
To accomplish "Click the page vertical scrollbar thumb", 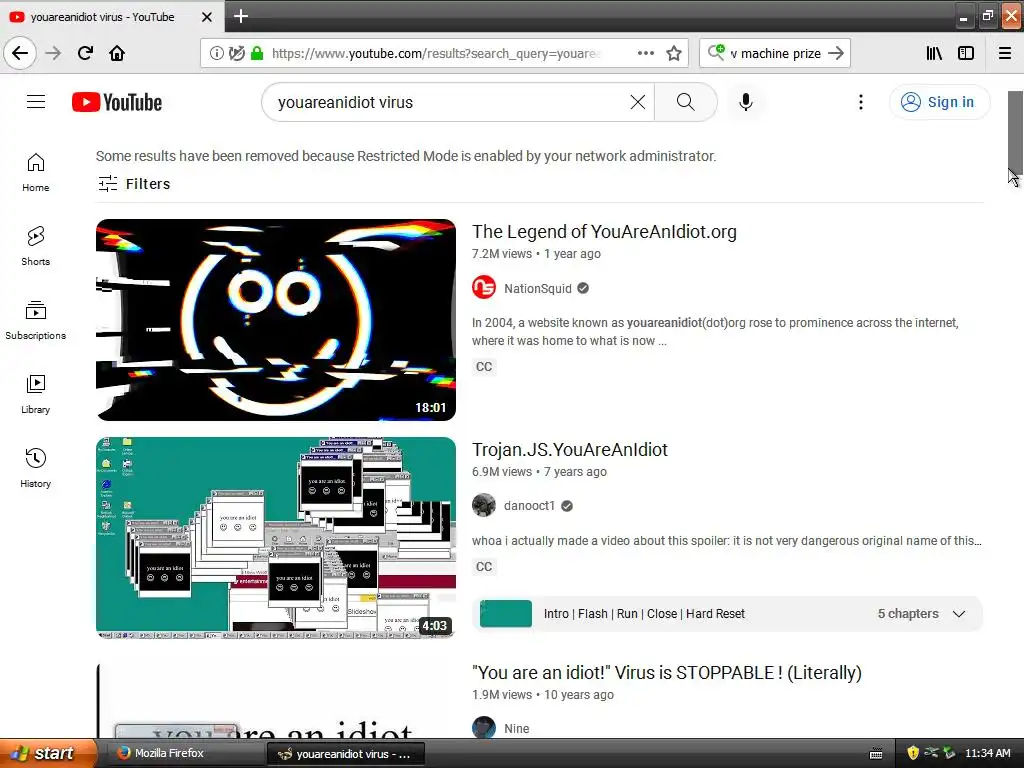I will coord(1015,132).
